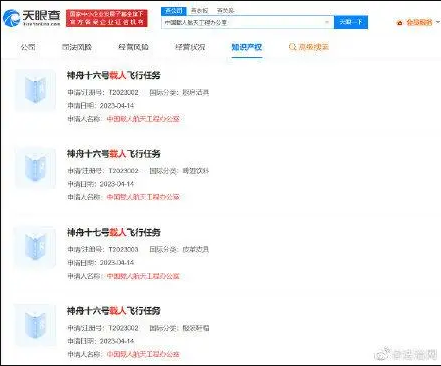This screenshot has height=366, width=441.
Task: Click the 天眼查 logo
Action: (x=32, y=18)
